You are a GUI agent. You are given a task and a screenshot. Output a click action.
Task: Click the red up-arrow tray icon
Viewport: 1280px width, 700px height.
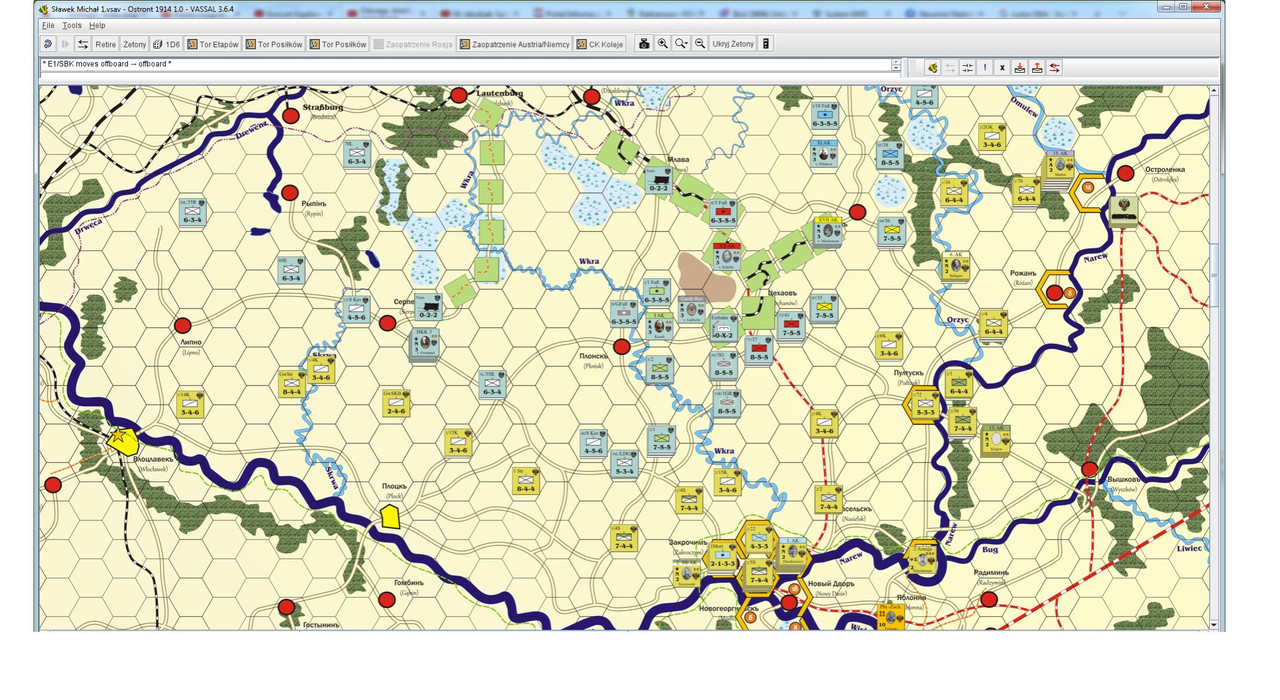click(x=1037, y=67)
